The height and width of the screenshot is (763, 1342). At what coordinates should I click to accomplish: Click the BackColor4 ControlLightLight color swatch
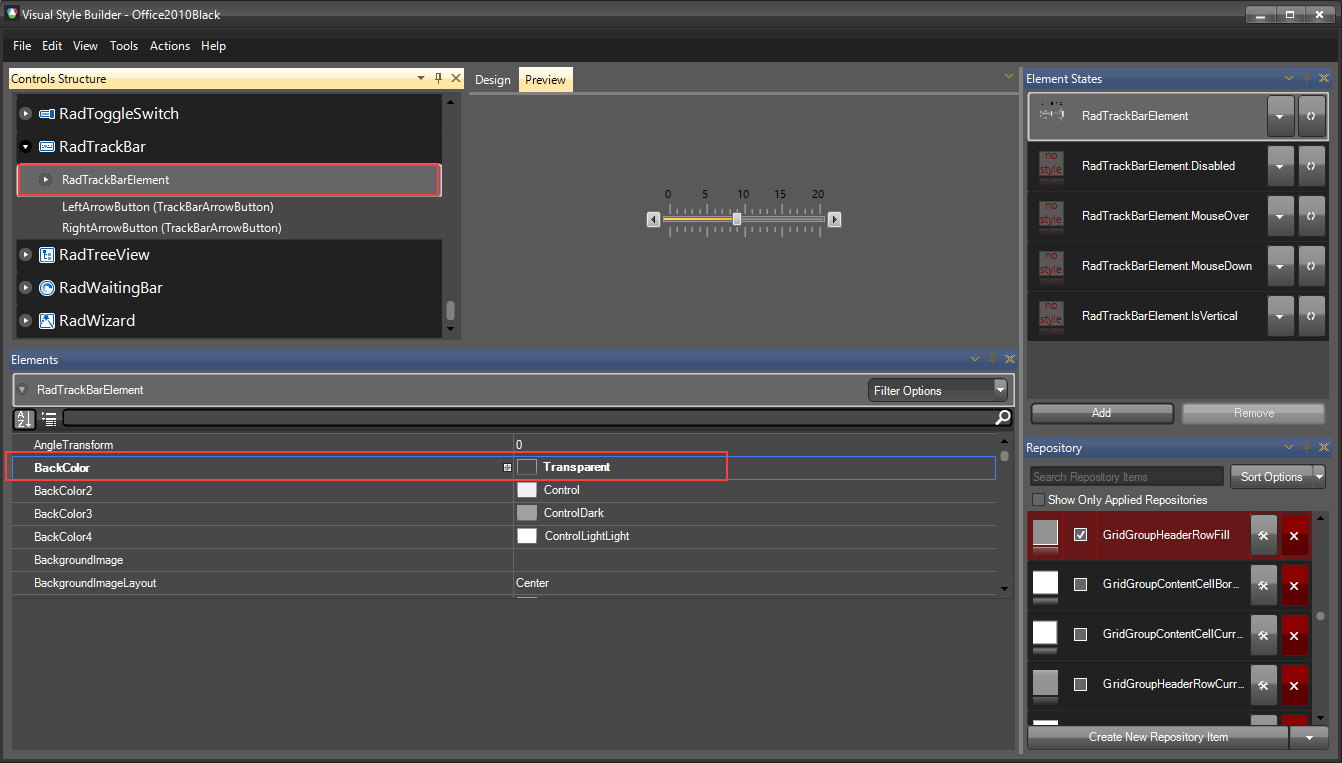pyautogui.click(x=527, y=536)
